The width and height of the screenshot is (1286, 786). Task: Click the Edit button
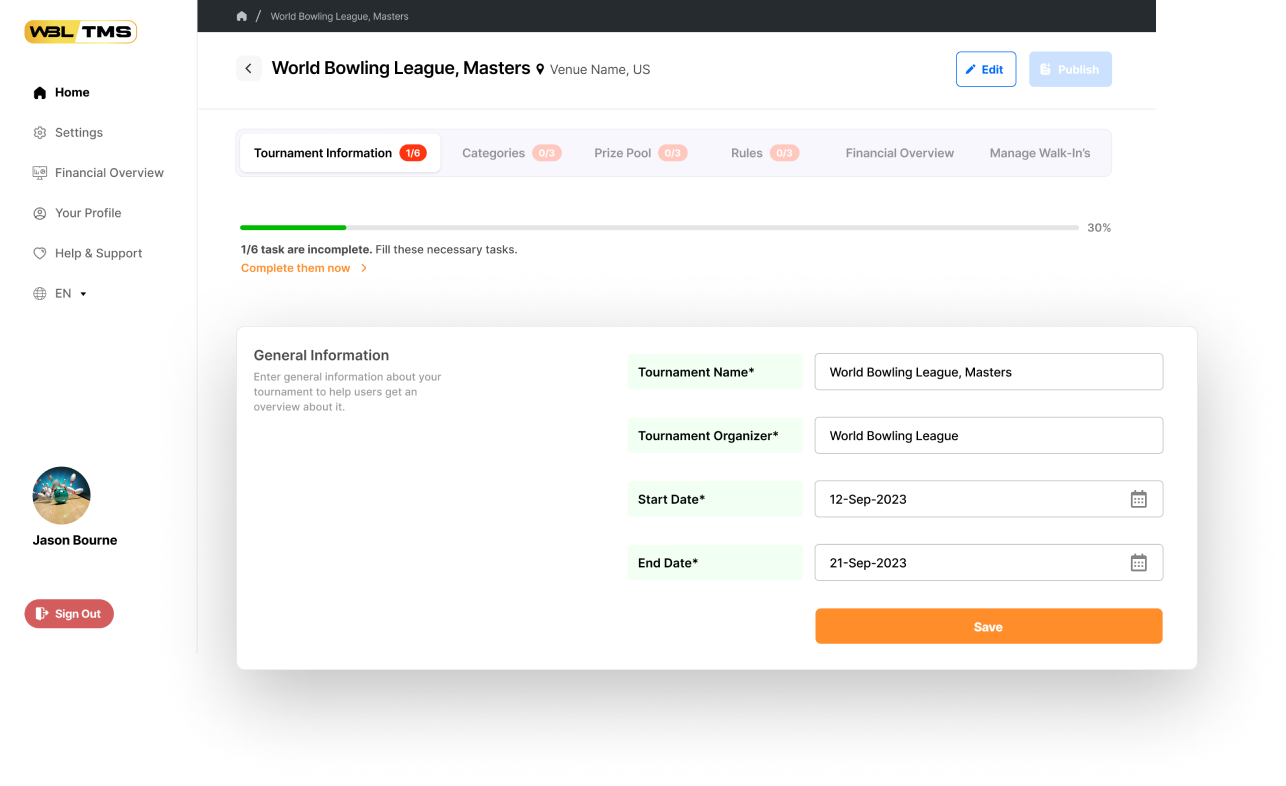pyautogui.click(x=985, y=69)
